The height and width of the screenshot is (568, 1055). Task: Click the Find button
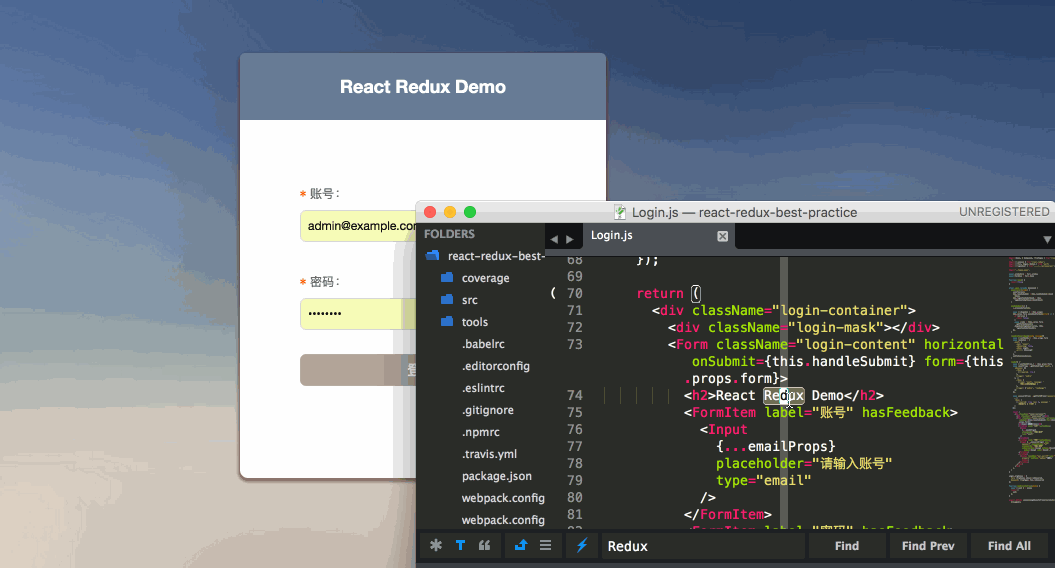click(846, 546)
